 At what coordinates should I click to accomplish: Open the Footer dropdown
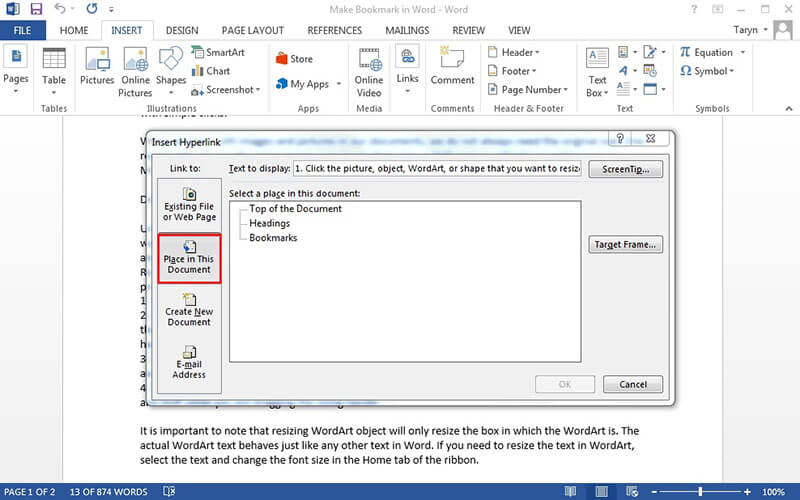(512, 71)
